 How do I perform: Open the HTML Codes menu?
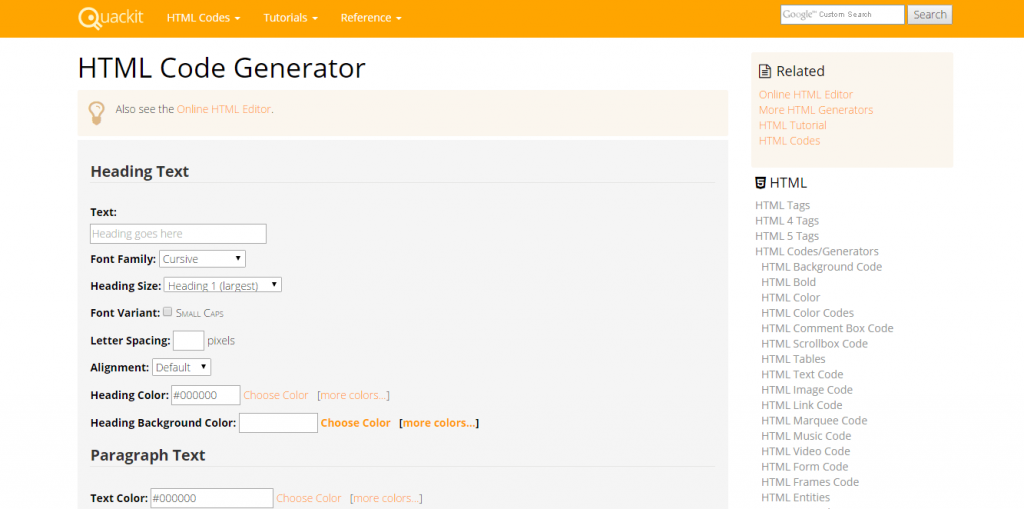(x=203, y=18)
